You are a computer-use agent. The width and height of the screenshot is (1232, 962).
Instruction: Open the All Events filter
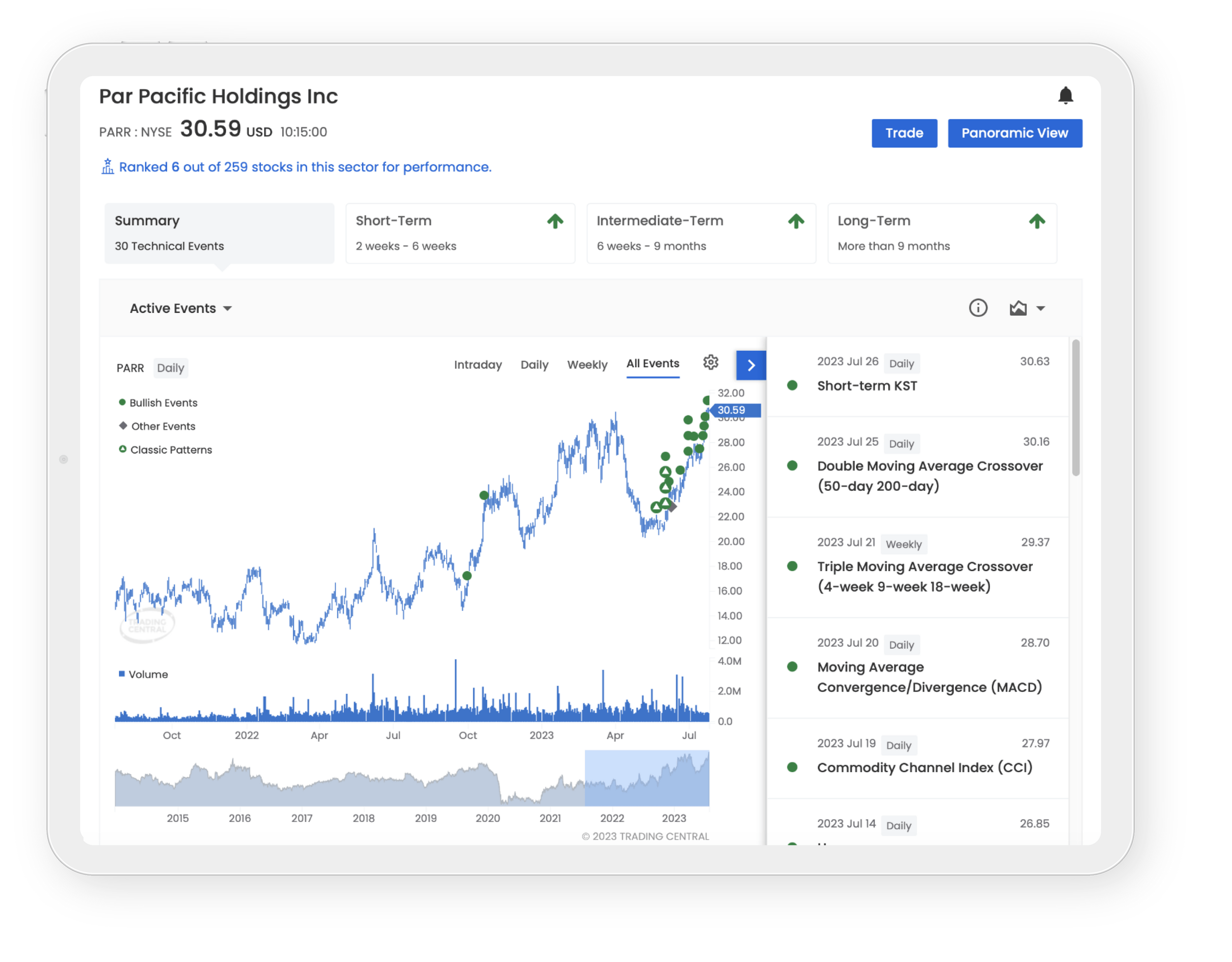(652, 364)
